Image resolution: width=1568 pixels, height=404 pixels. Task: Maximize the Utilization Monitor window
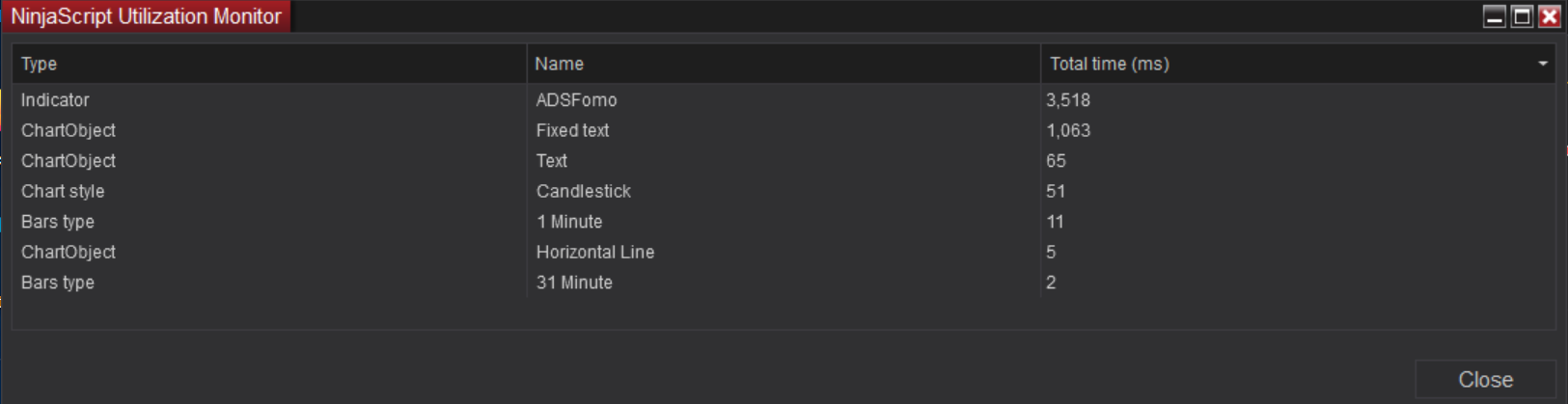[x=1522, y=16]
